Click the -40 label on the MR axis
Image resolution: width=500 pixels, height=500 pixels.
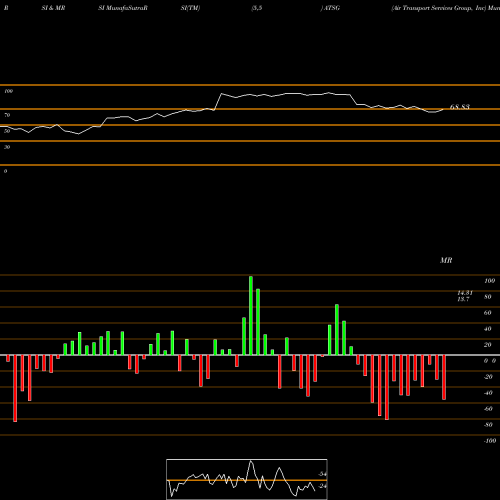pos(488,393)
